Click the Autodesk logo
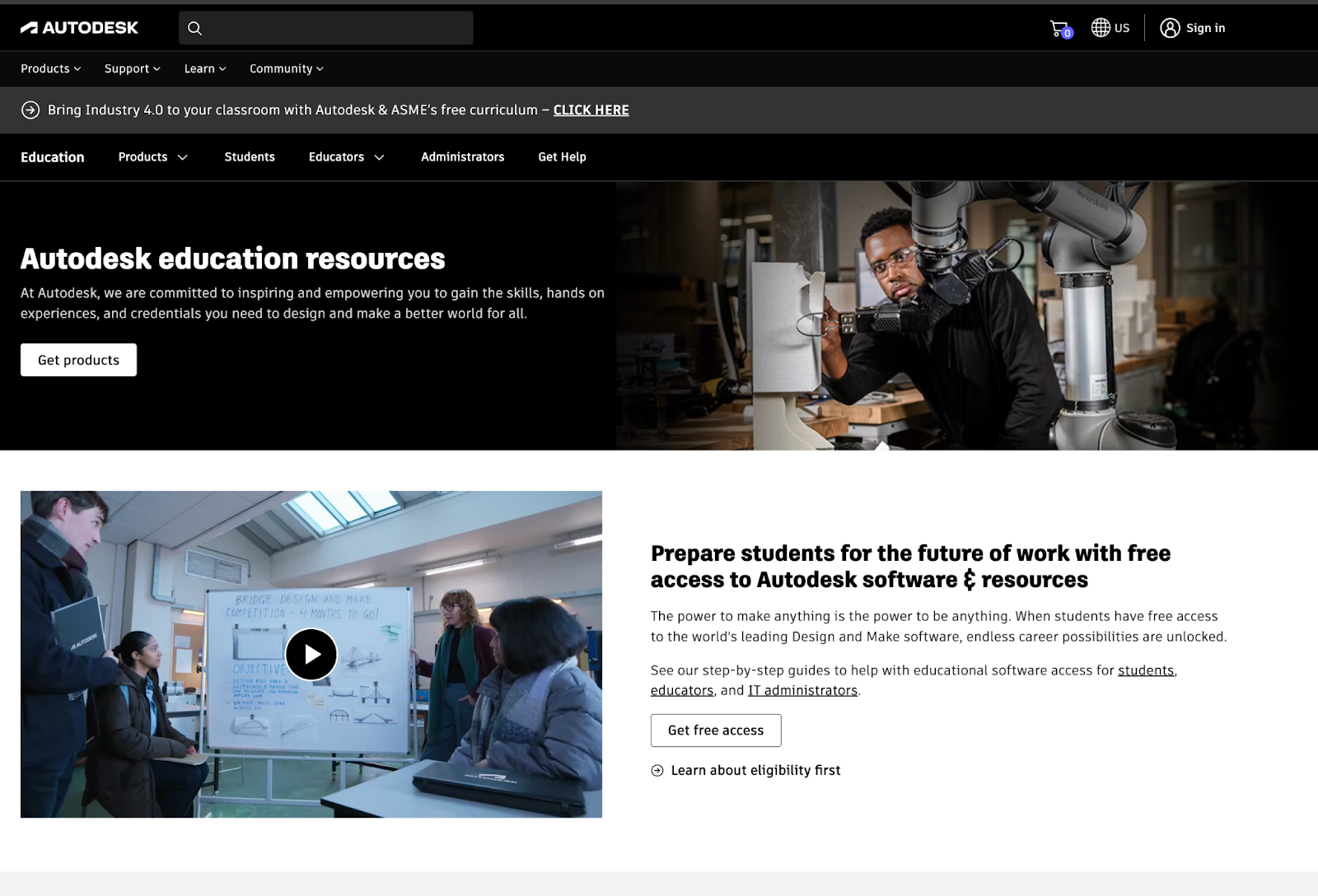Image resolution: width=1318 pixels, height=896 pixels. click(79, 28)
